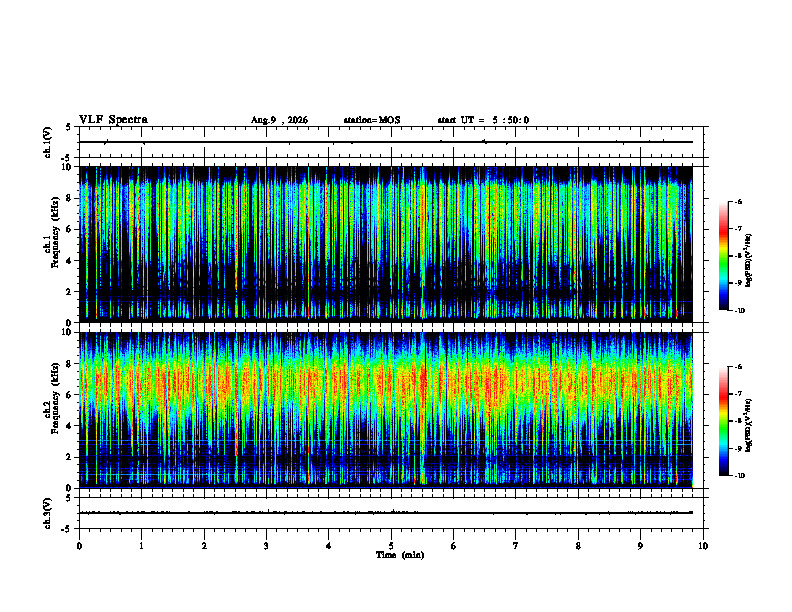792x612 pixels.
Task: Click the ch.1 colorbar "log(PSD)" unit label
Action: [x=749, y=261]
